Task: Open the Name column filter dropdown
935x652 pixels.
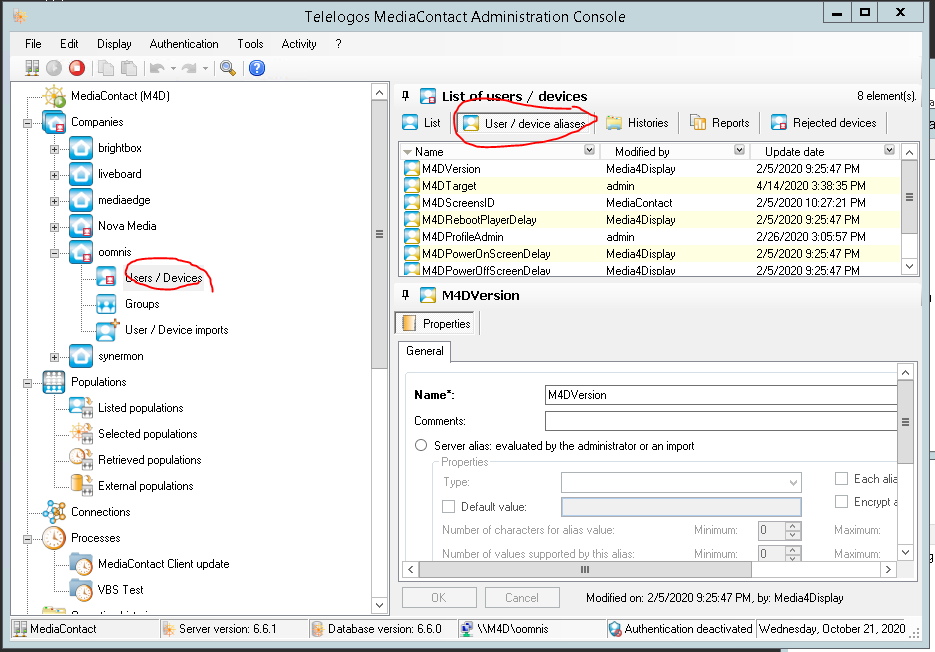Action: [589, 150]
